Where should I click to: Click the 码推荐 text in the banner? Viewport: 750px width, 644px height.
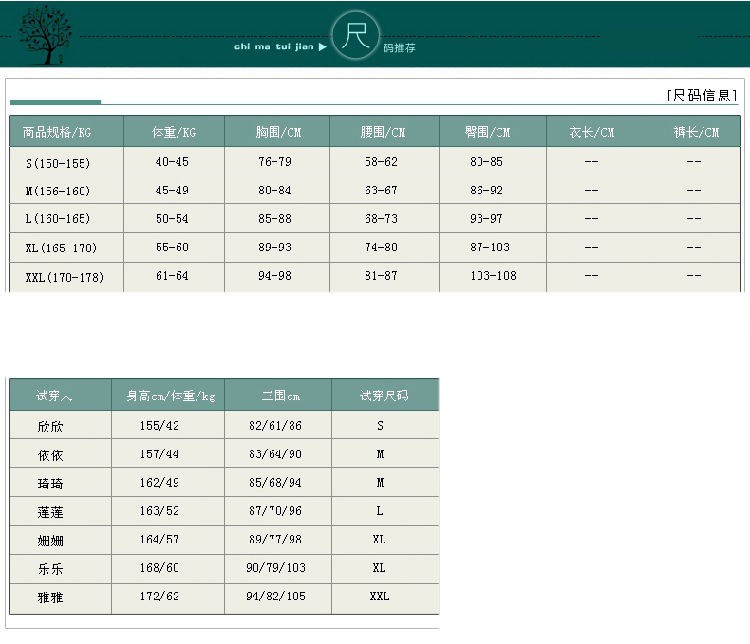(x=398, y=48)
